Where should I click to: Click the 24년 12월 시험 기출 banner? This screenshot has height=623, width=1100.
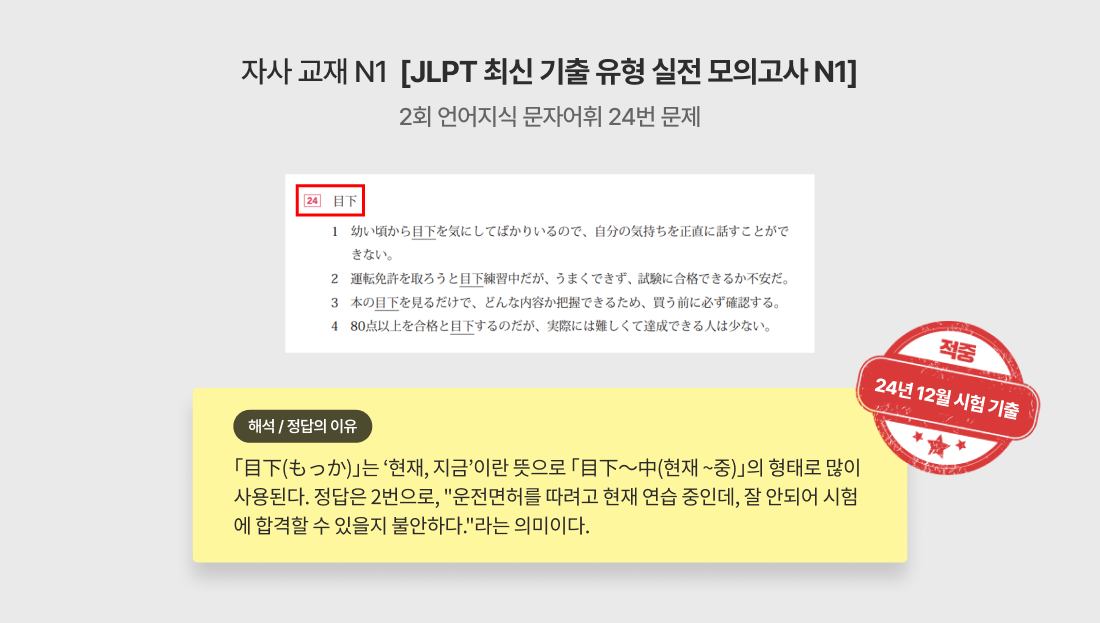pyautogui.click(x=947, y=398)
